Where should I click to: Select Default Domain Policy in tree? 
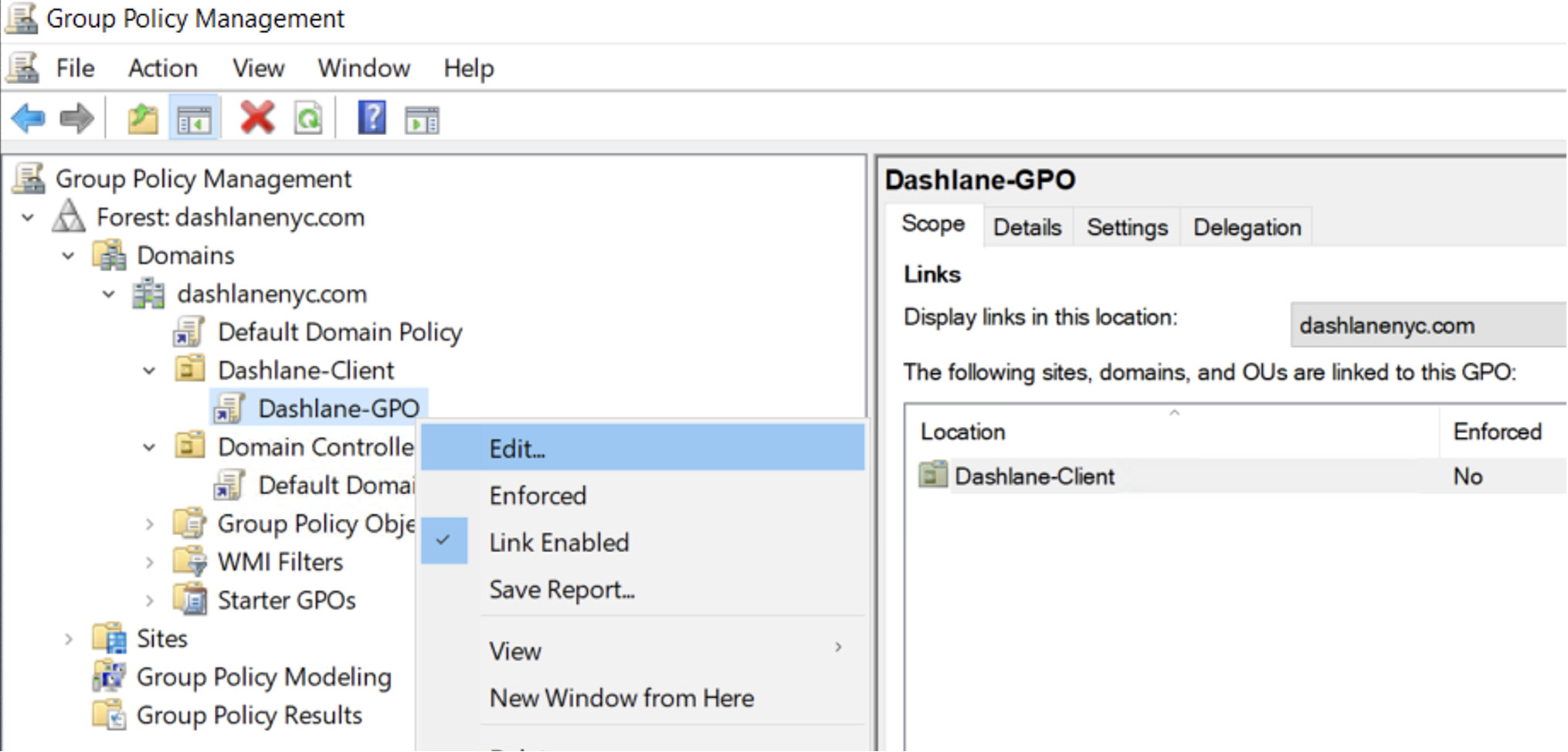pos(339,332)
